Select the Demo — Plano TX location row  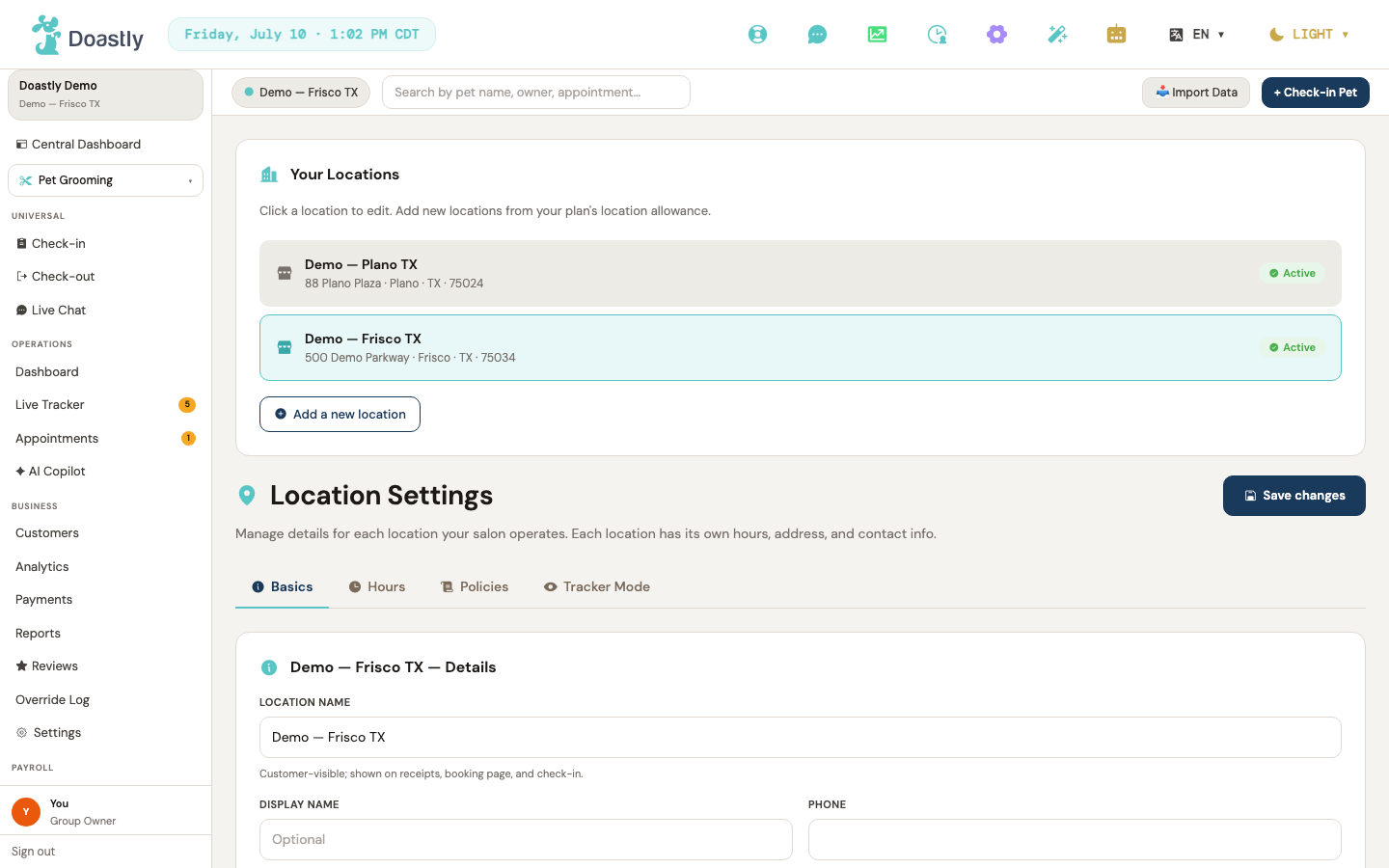click(801, 273)
